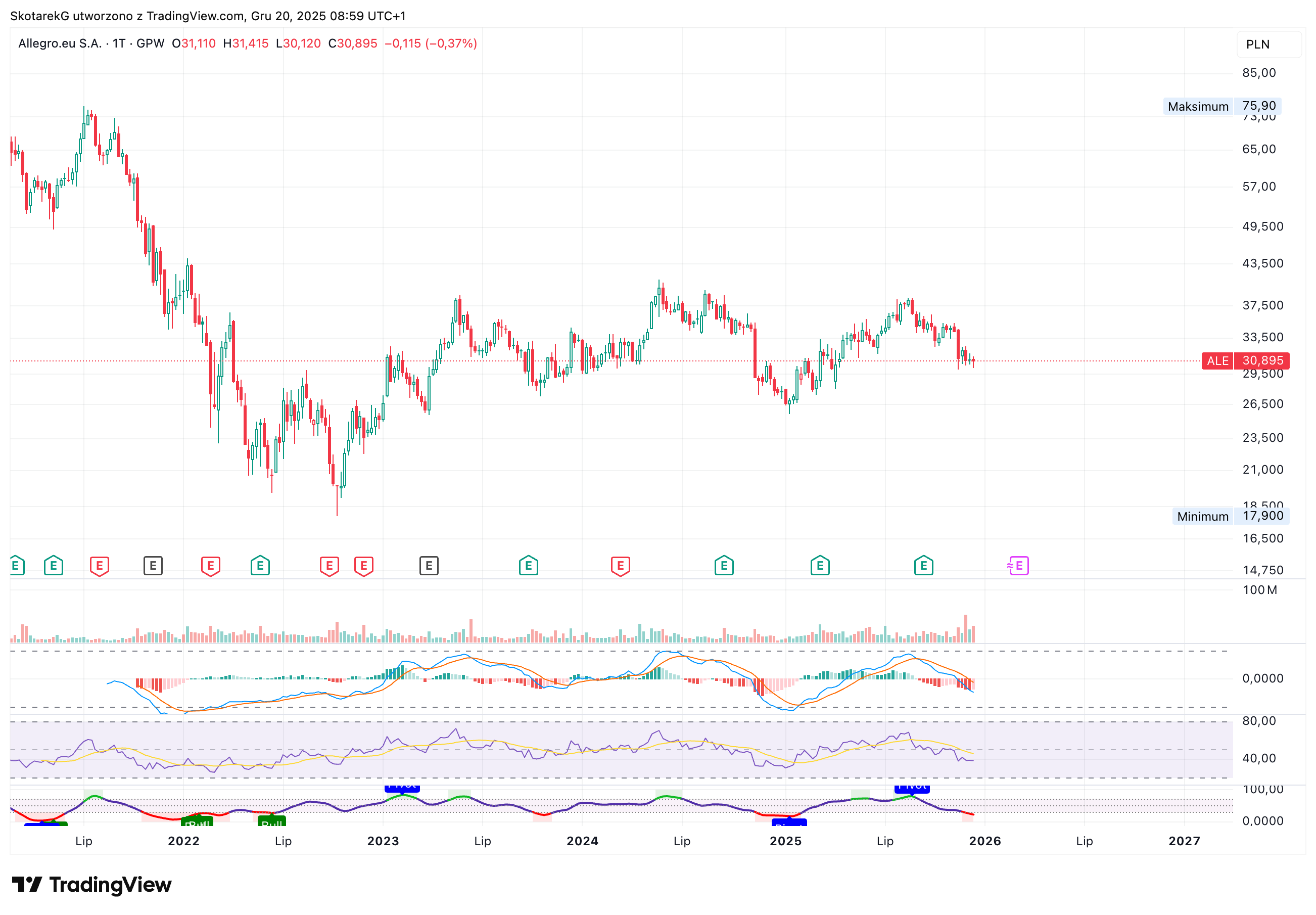Click the tallest red volume bar in late 2025
This screenshot has height=915, width=1316.
point(965,628)
